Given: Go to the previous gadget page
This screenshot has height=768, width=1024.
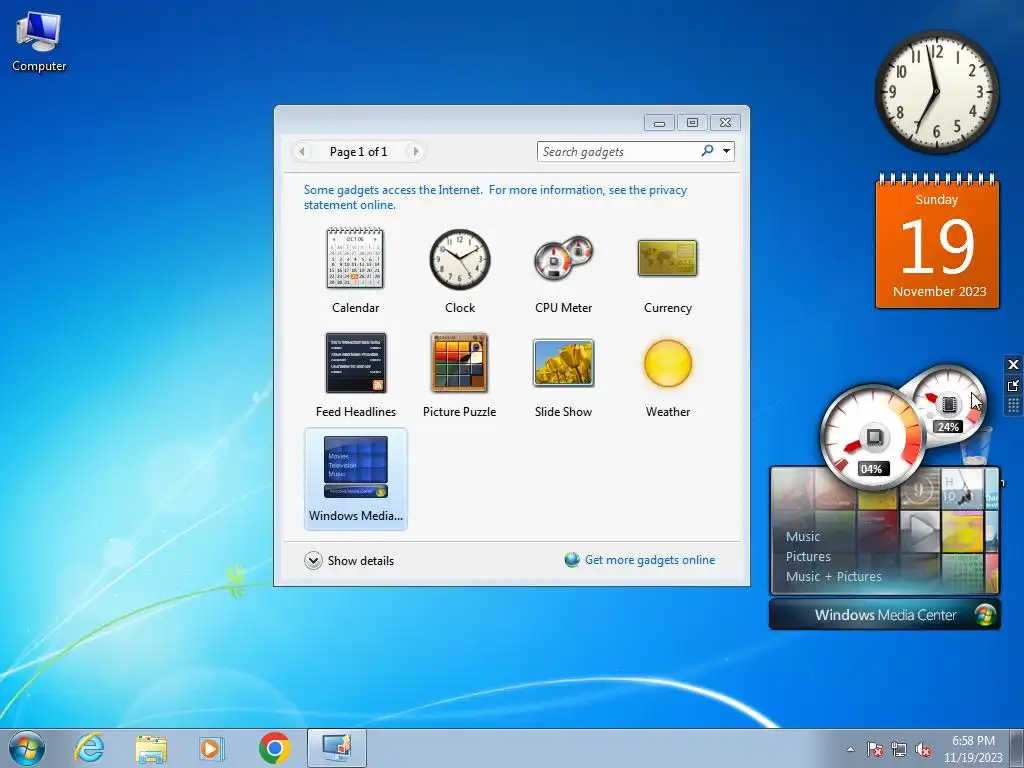Looking at the screenshot, I should click(x=301, y=152).
